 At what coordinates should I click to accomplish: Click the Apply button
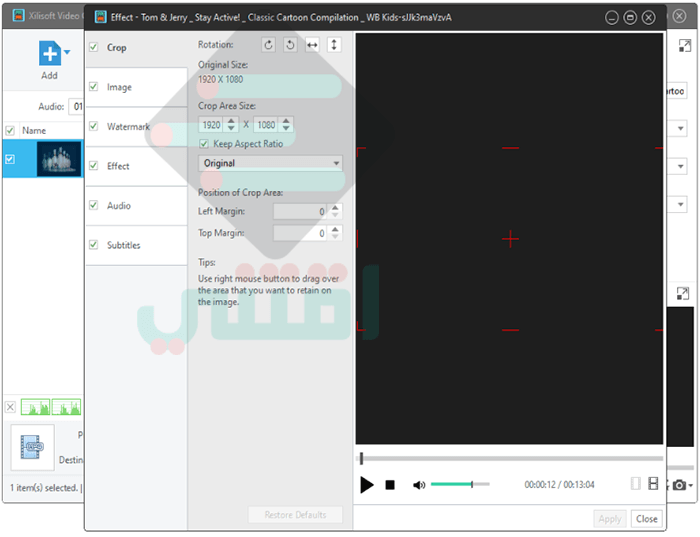610,519
